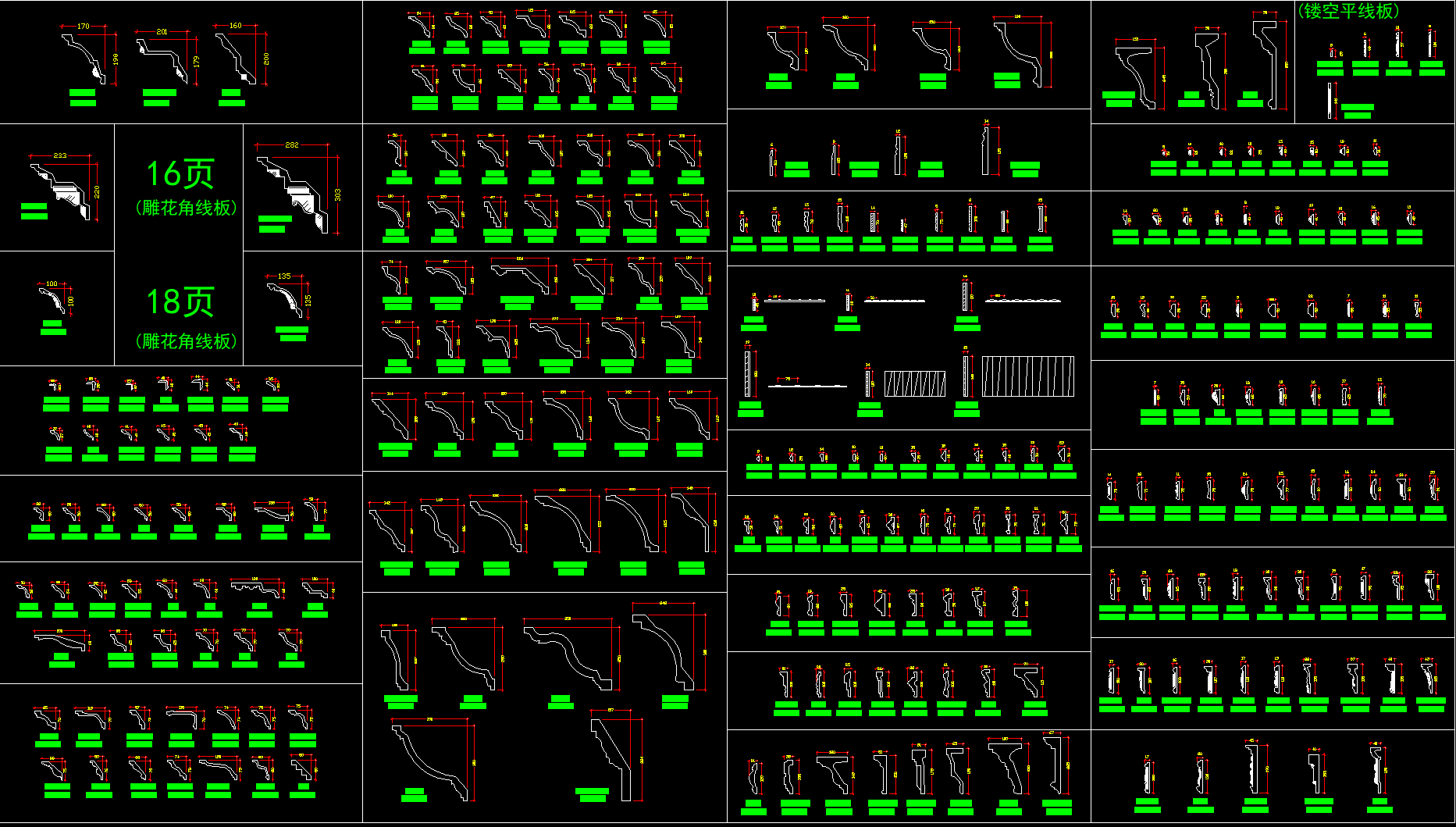1456x827 pixels.
Task: Click the 303 vertical dimension text
Action: [337, 194]
